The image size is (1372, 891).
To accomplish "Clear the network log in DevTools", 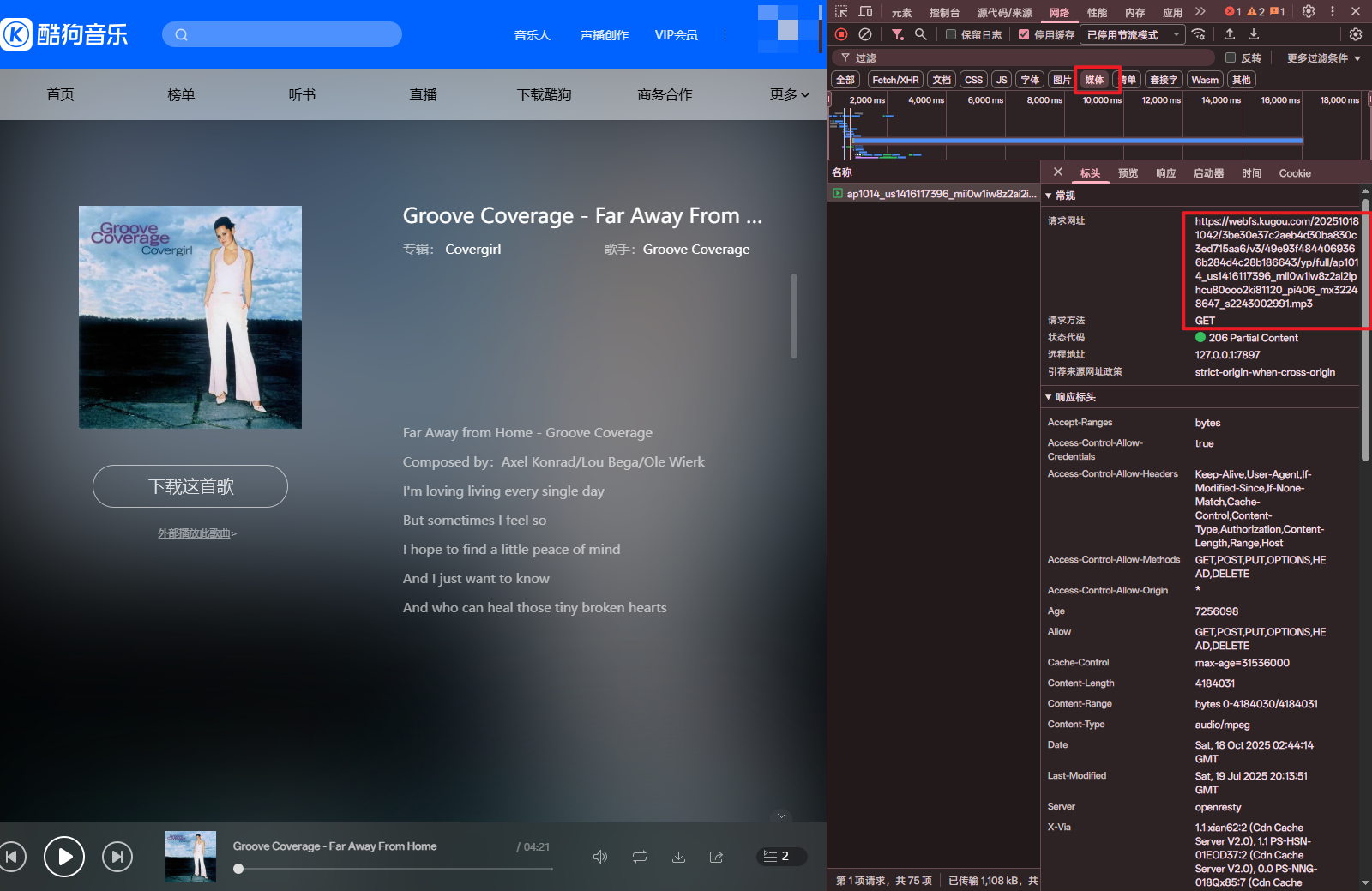I will tap(865, 34).
